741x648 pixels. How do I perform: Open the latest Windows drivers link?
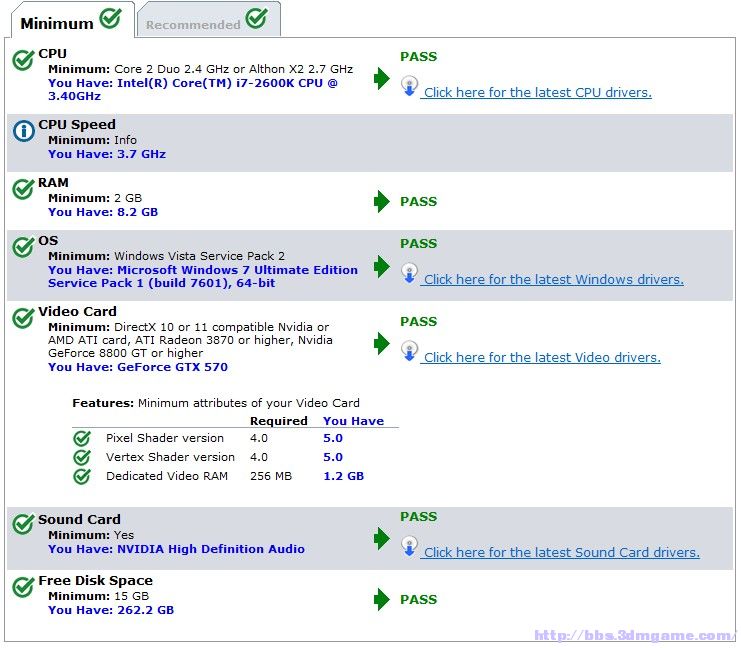(x=553, y=280)
